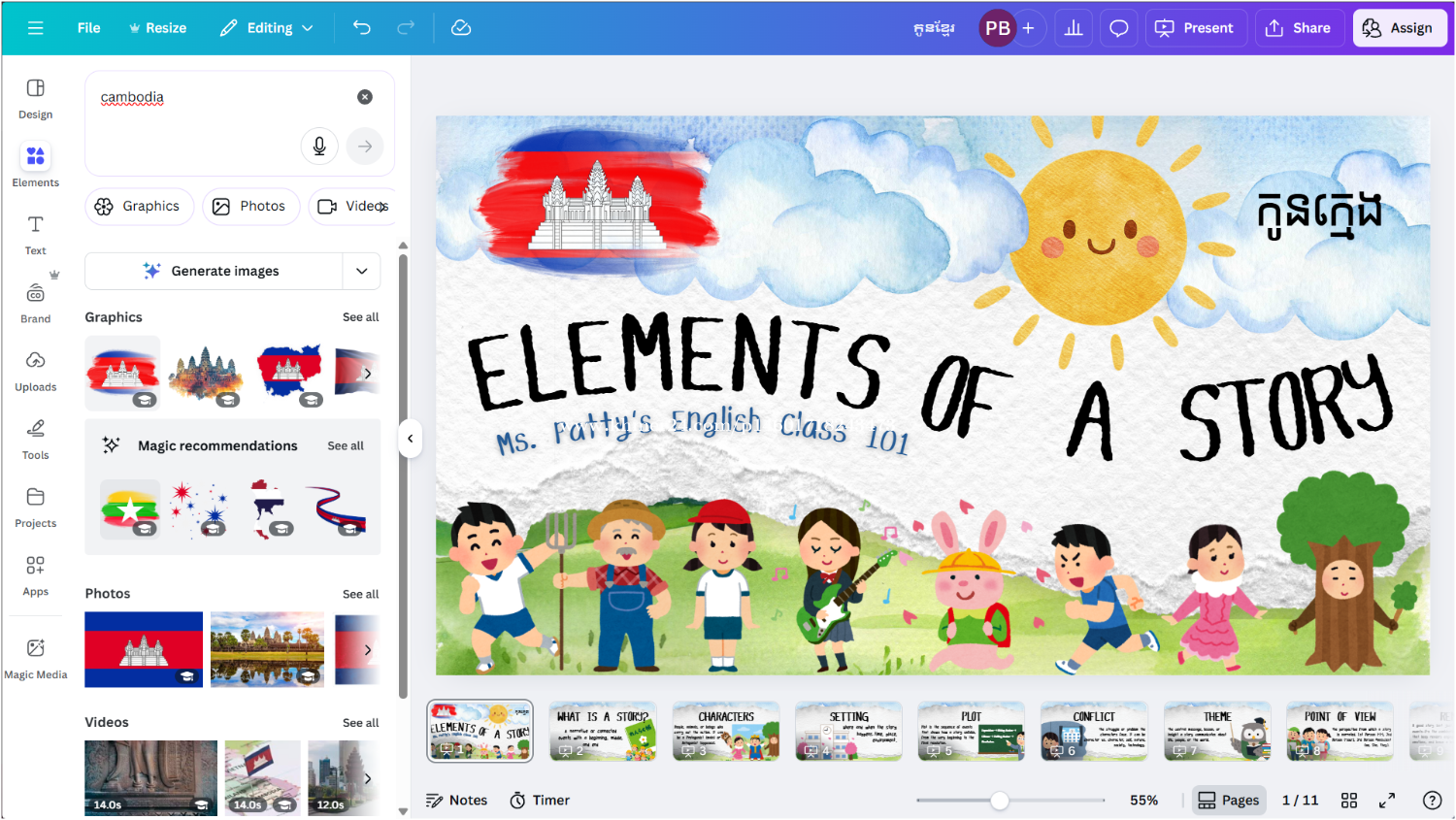The height and width of the screenshot is (820, 1456).
Task: Open the Uploads sidebar panel
Action: pyautogui.click(x=36, y=371)
